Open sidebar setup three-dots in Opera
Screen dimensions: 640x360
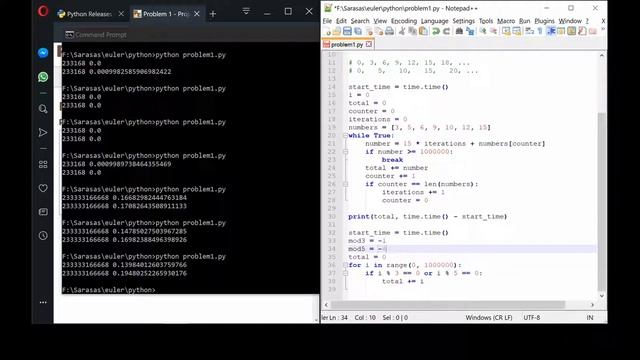[x=43, y=302]
